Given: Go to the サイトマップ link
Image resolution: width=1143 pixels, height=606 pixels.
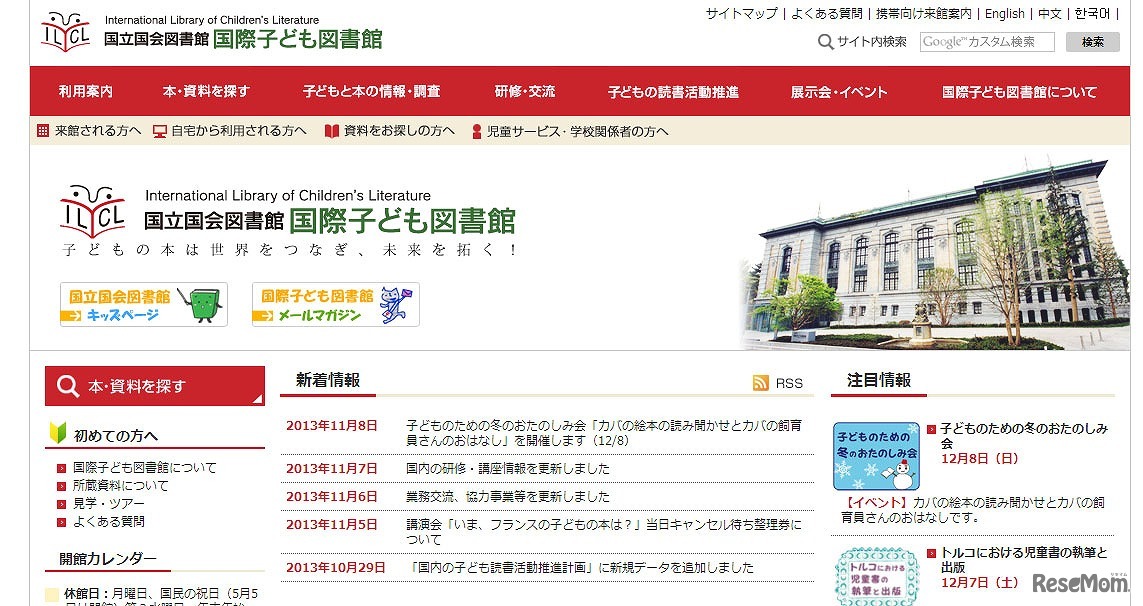Looking at the screenshot, I should pyautogui.click(x=741, y=13).
